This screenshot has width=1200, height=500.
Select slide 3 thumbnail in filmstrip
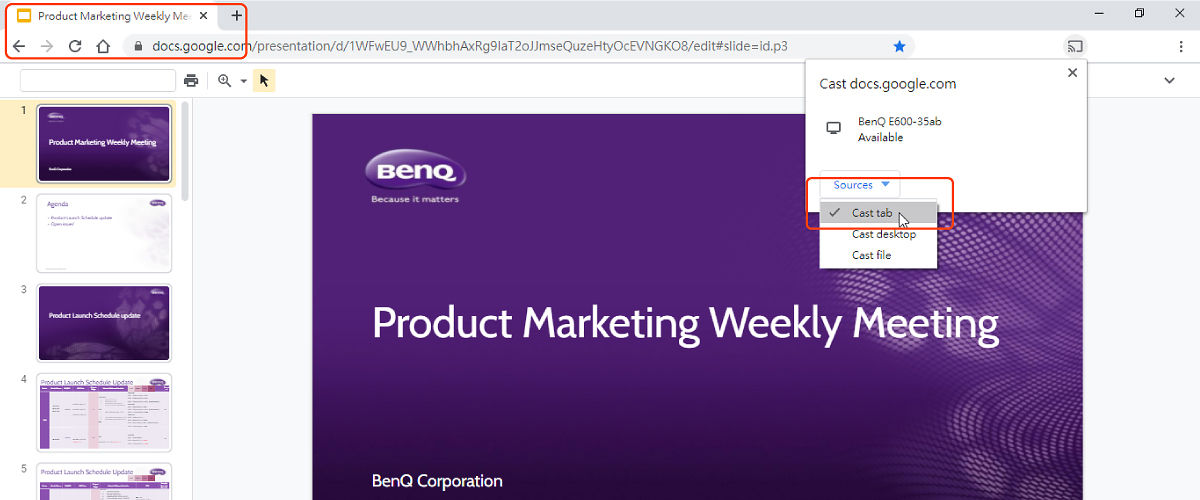click(104, 322)
